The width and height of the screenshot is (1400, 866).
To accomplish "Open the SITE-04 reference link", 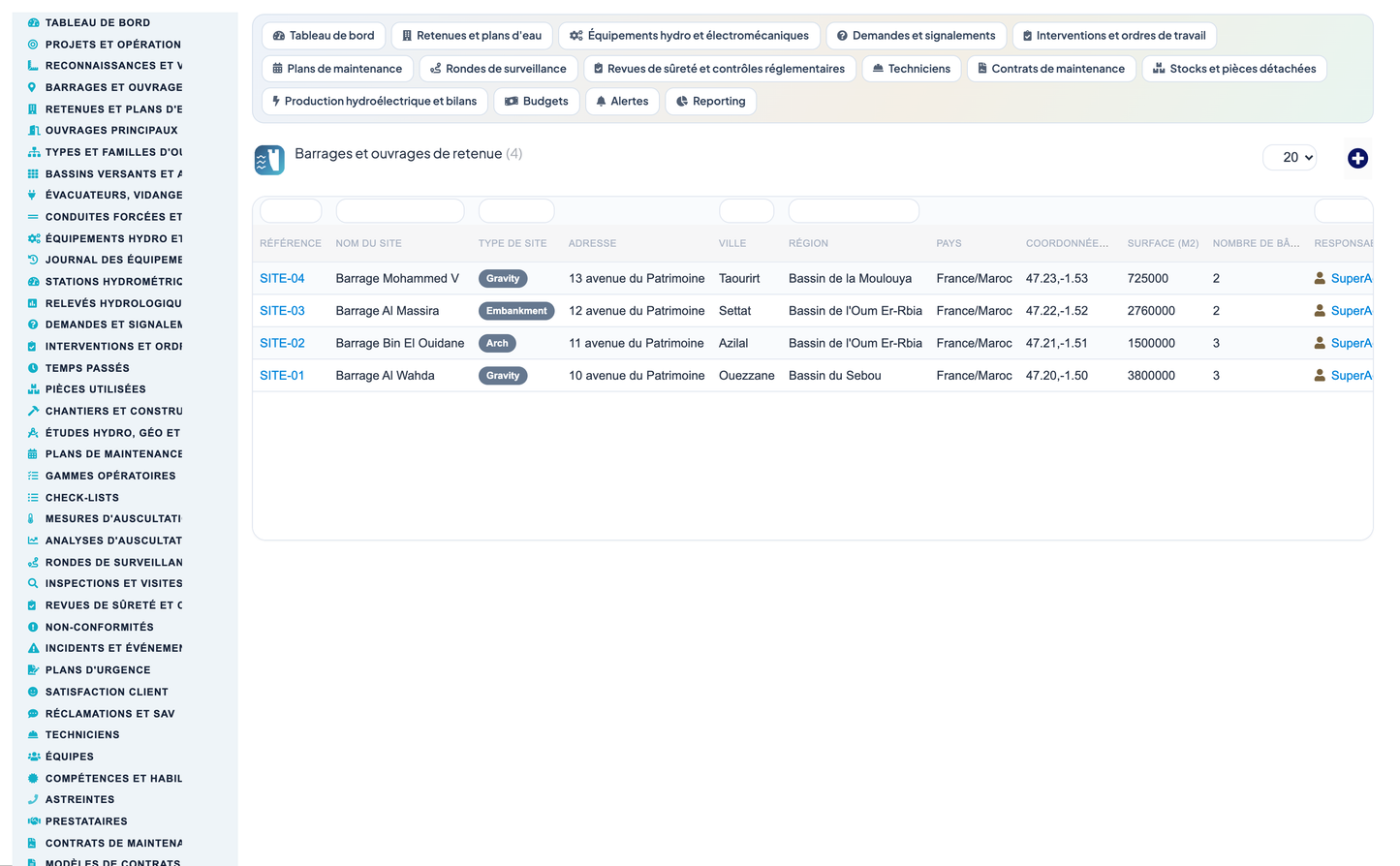I will point(282,279).
